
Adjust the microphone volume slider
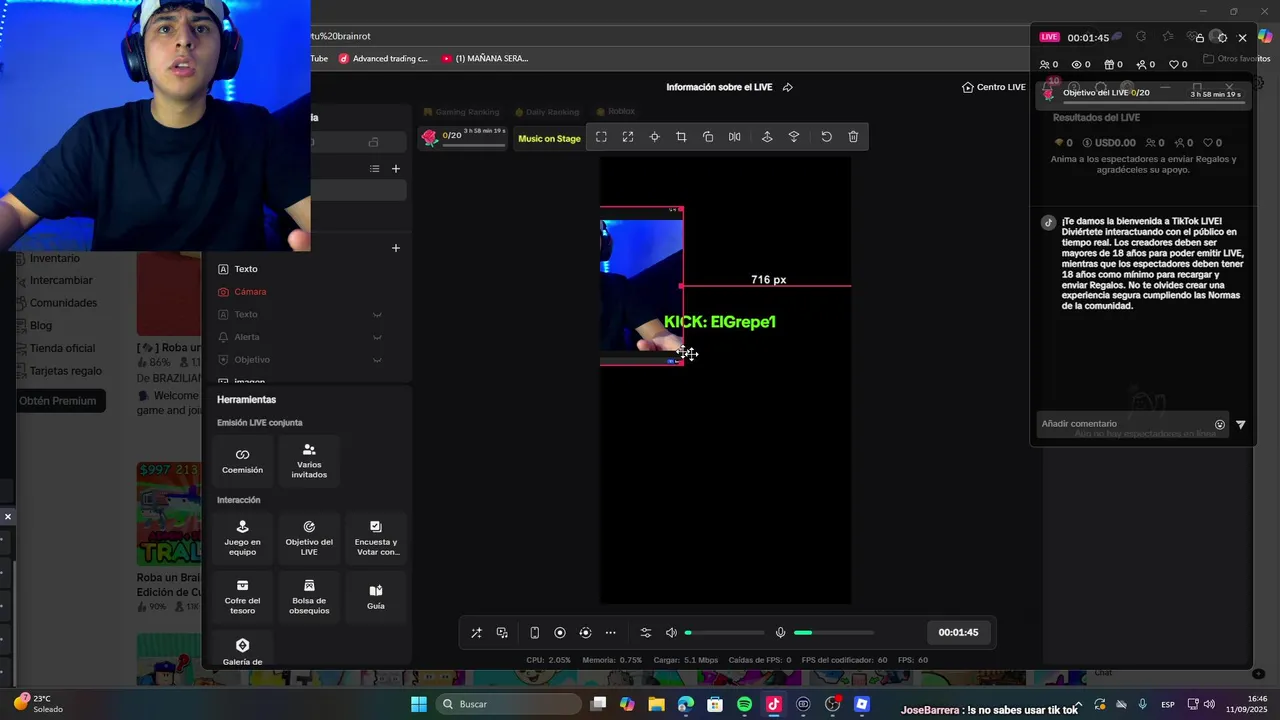(x=834, y=632)
